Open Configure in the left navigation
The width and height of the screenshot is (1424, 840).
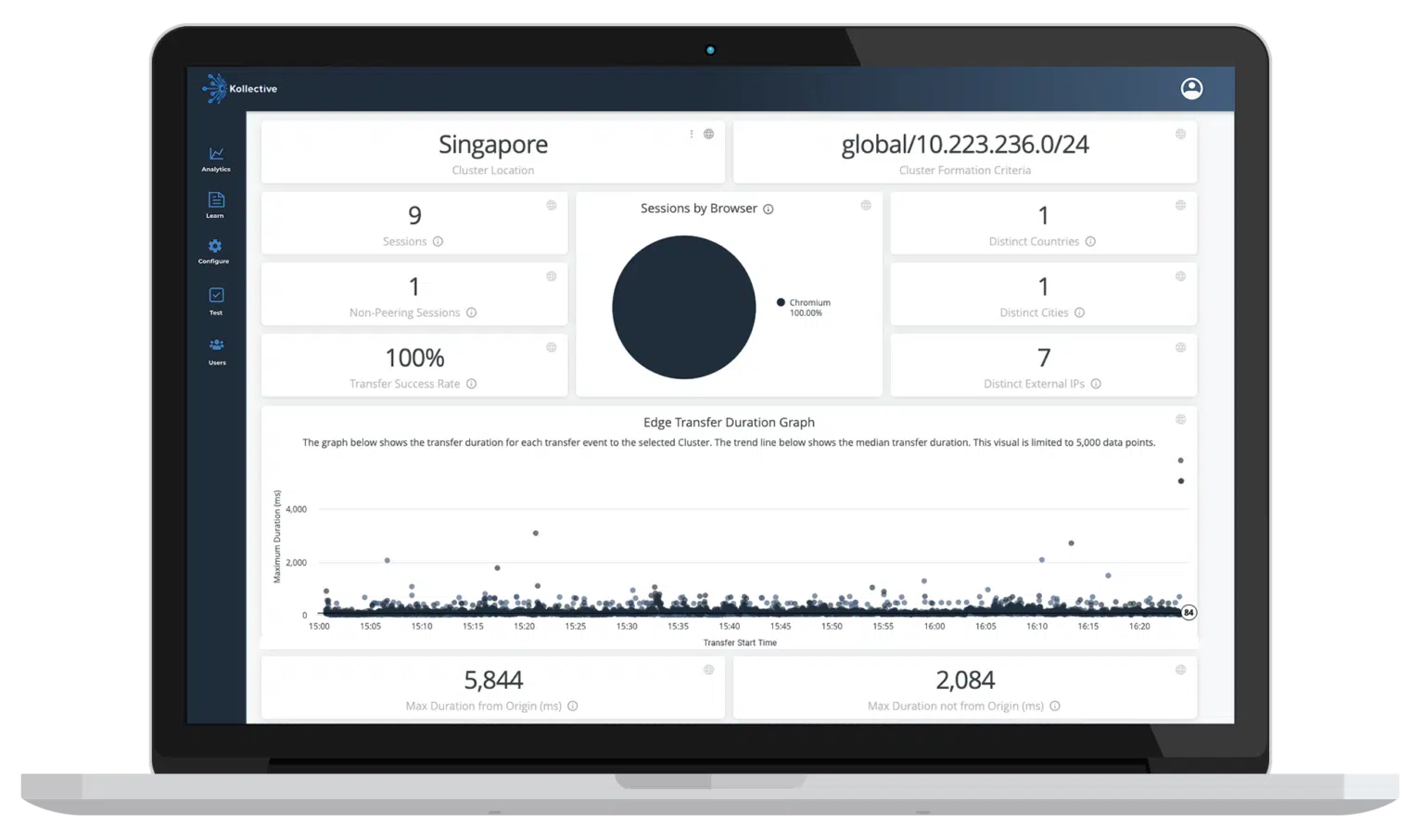pos(214,252)
